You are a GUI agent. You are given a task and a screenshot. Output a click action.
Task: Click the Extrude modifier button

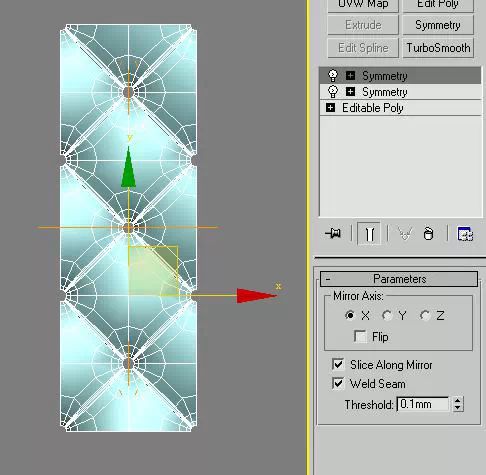(363, 25)
